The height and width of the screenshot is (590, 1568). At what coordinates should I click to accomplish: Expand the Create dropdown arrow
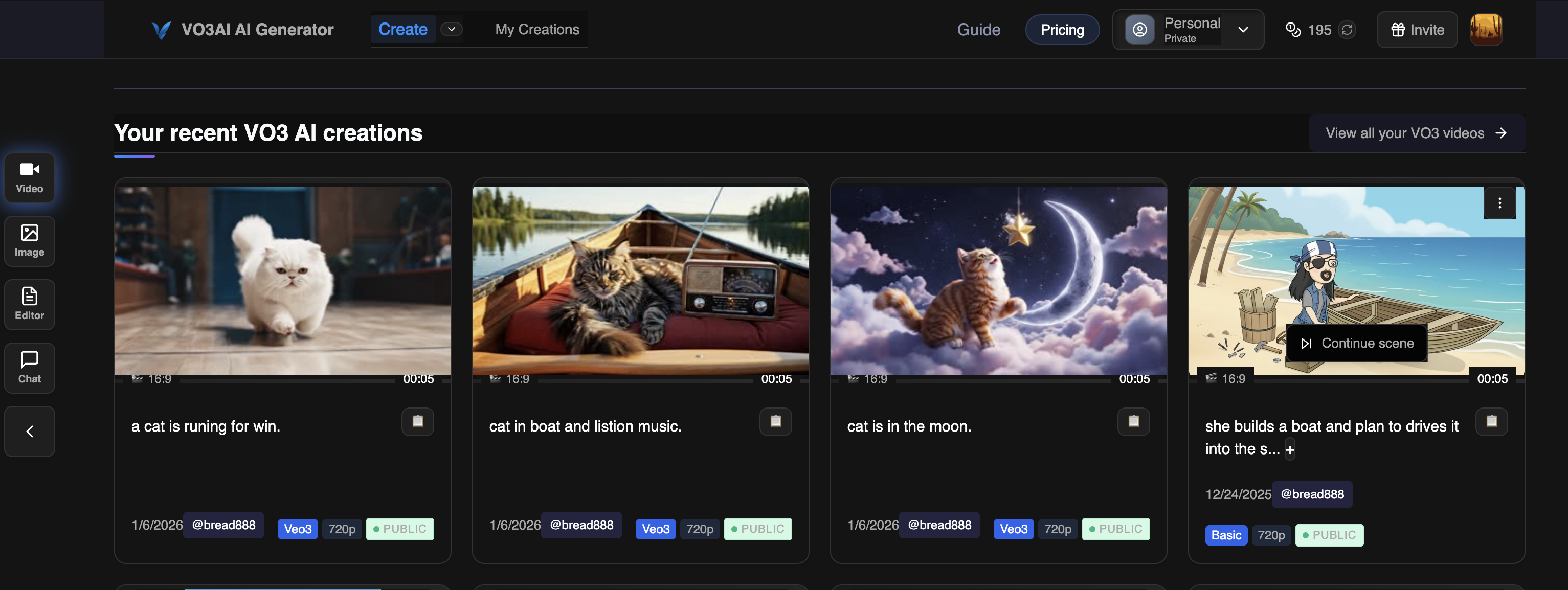tap(451, 29)
